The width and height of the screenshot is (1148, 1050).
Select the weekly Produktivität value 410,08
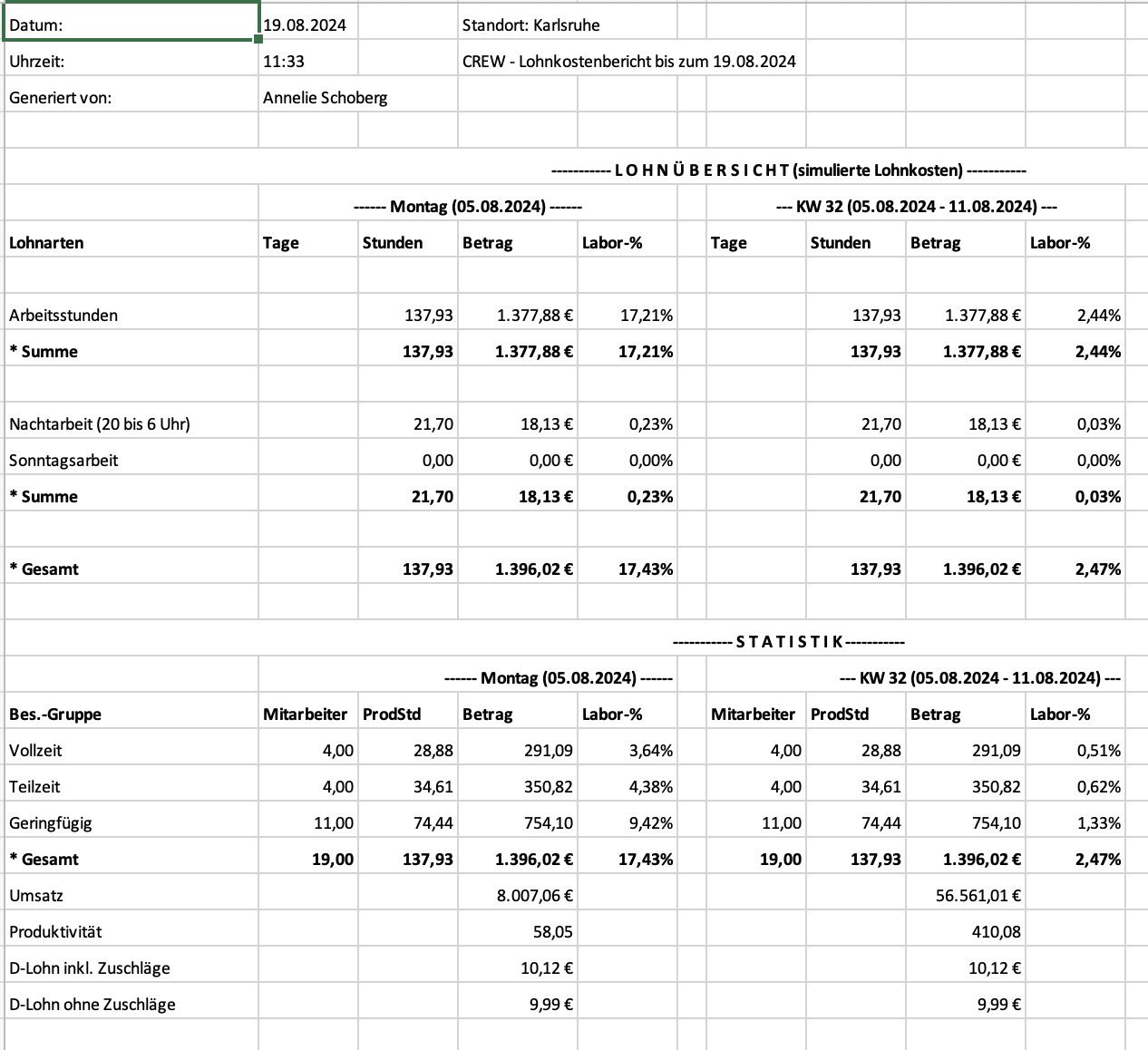click(x=996, y=932)
